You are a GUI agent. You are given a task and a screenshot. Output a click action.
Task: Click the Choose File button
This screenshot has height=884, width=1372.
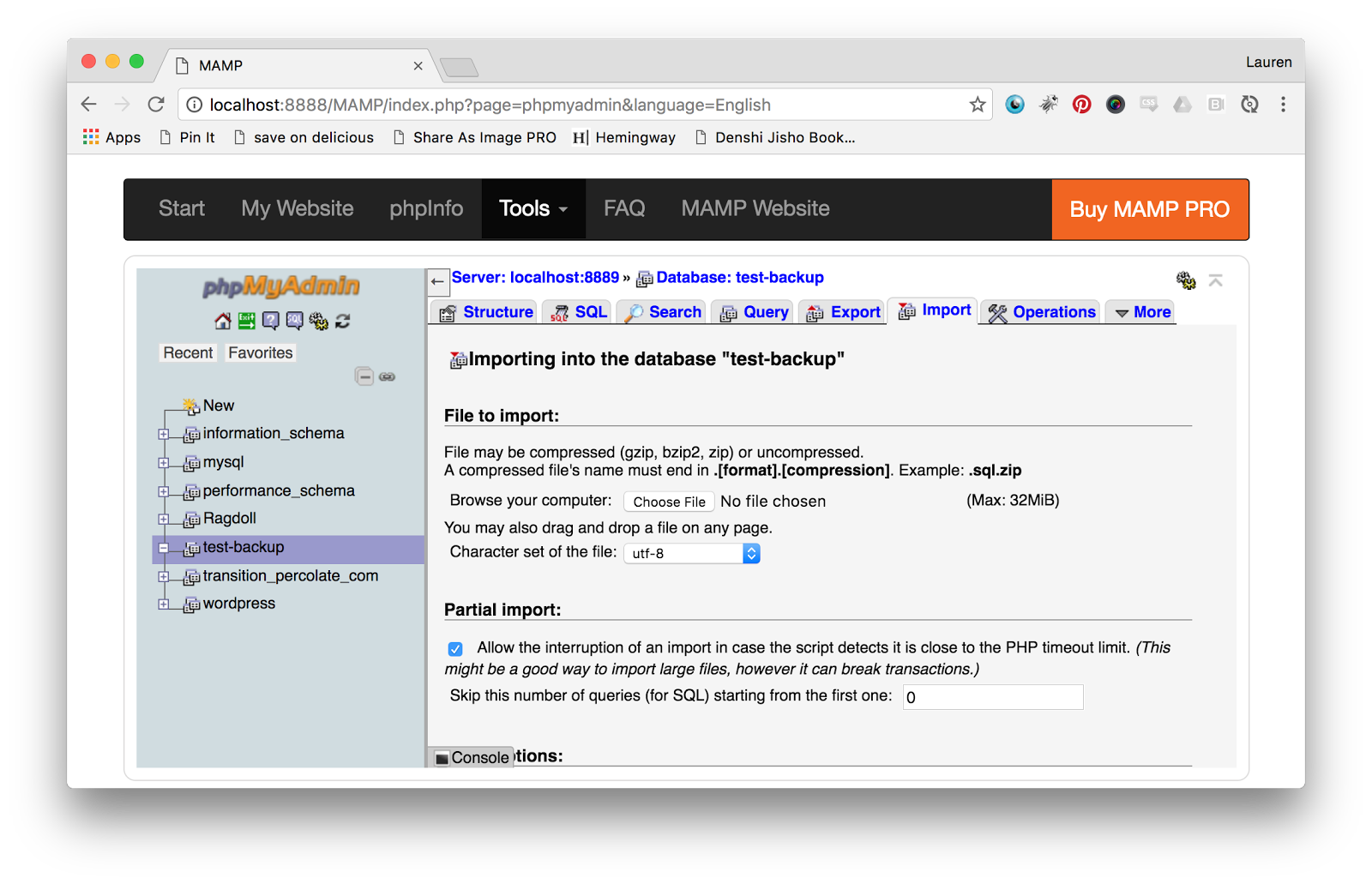tap(669, 502)
